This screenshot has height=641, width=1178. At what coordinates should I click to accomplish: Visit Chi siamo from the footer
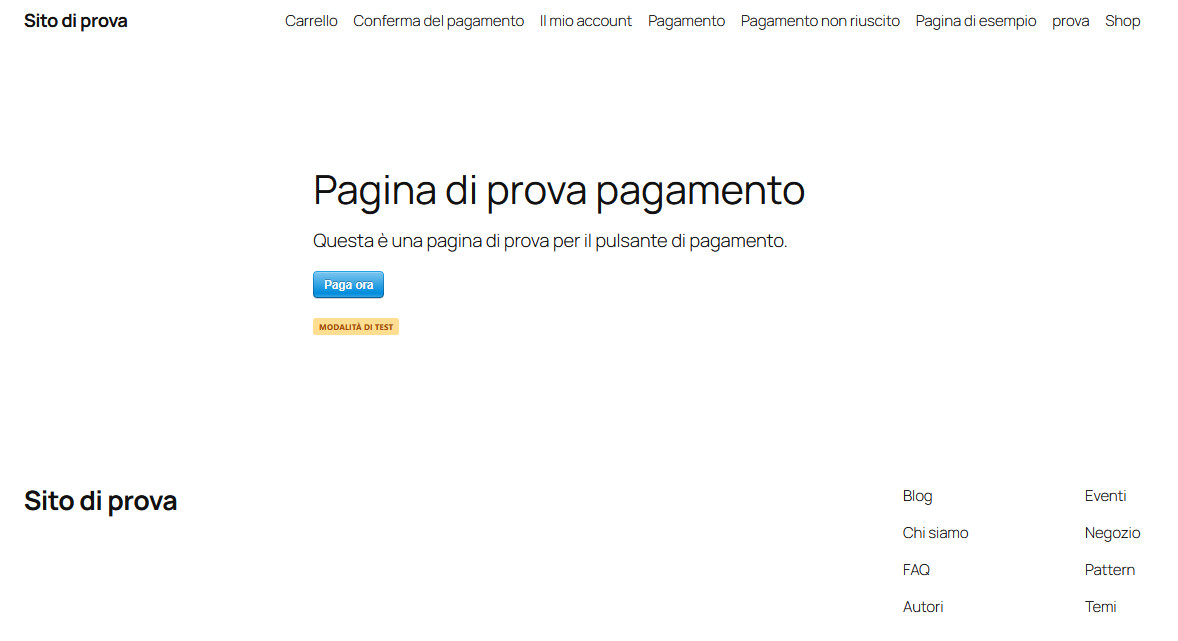coord(935,532)
